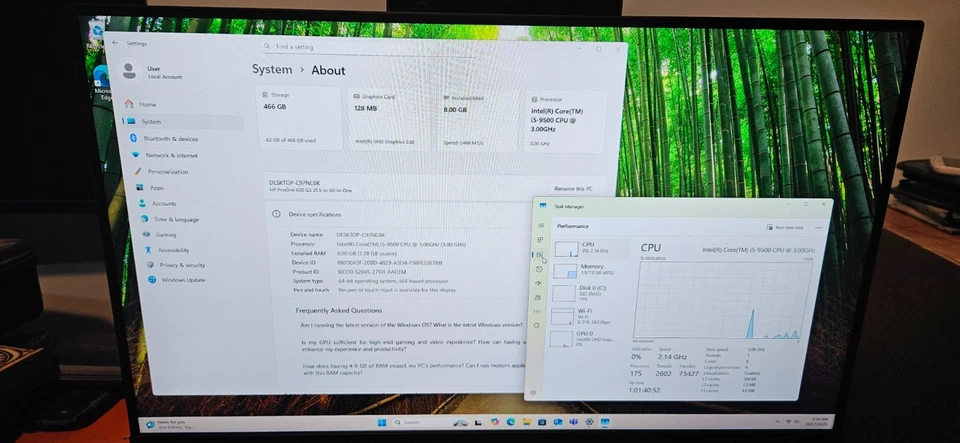Open FAQ about GPU for gaming
Image resolution: width=960 pixels, height=443 pixels.
[x=413, y=346]
